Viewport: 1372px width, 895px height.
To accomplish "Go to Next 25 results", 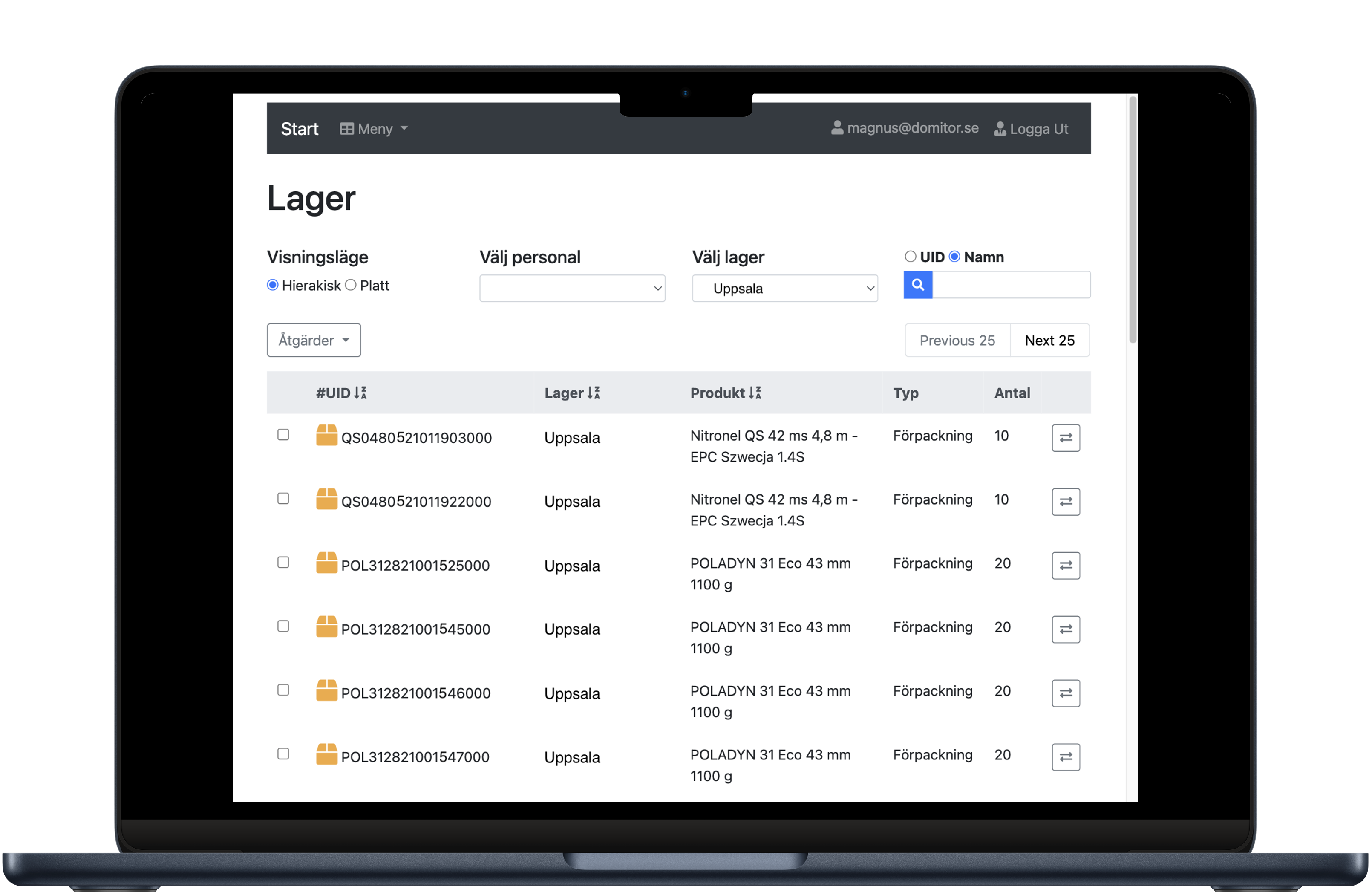I will click(x=1049, y=340).
